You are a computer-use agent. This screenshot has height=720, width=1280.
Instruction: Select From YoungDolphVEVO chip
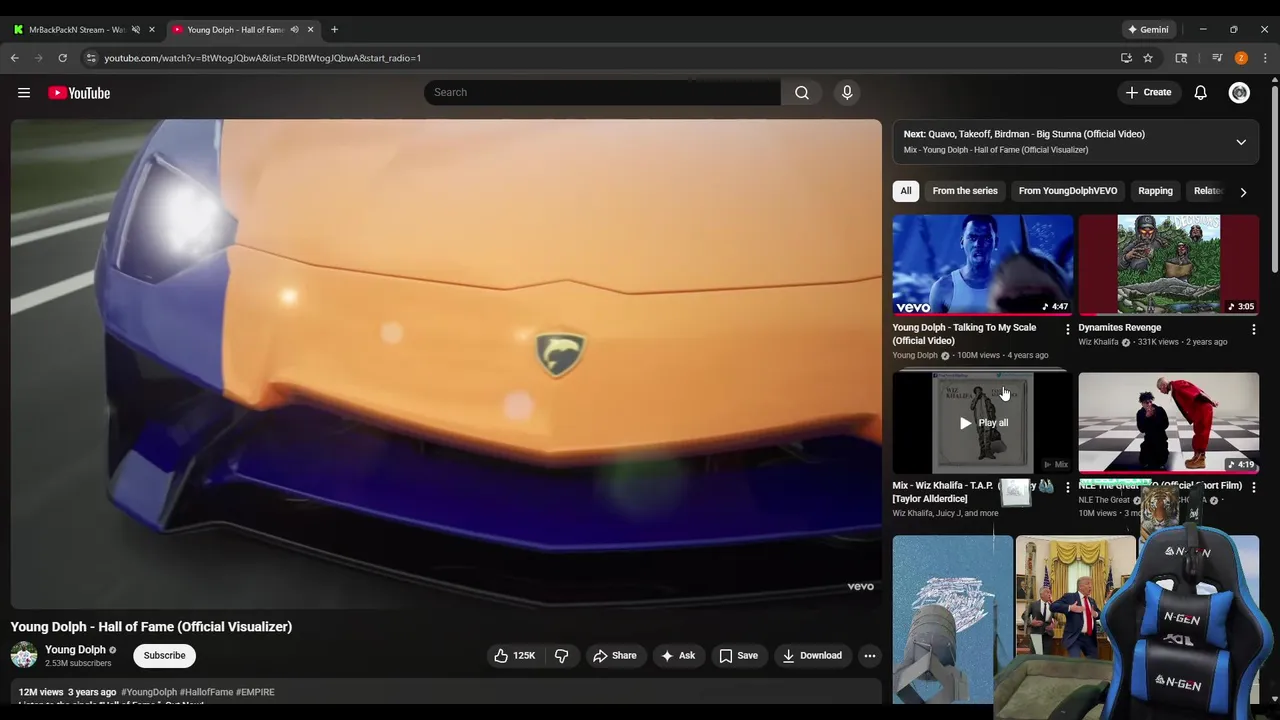click(x=1068, y=191)
